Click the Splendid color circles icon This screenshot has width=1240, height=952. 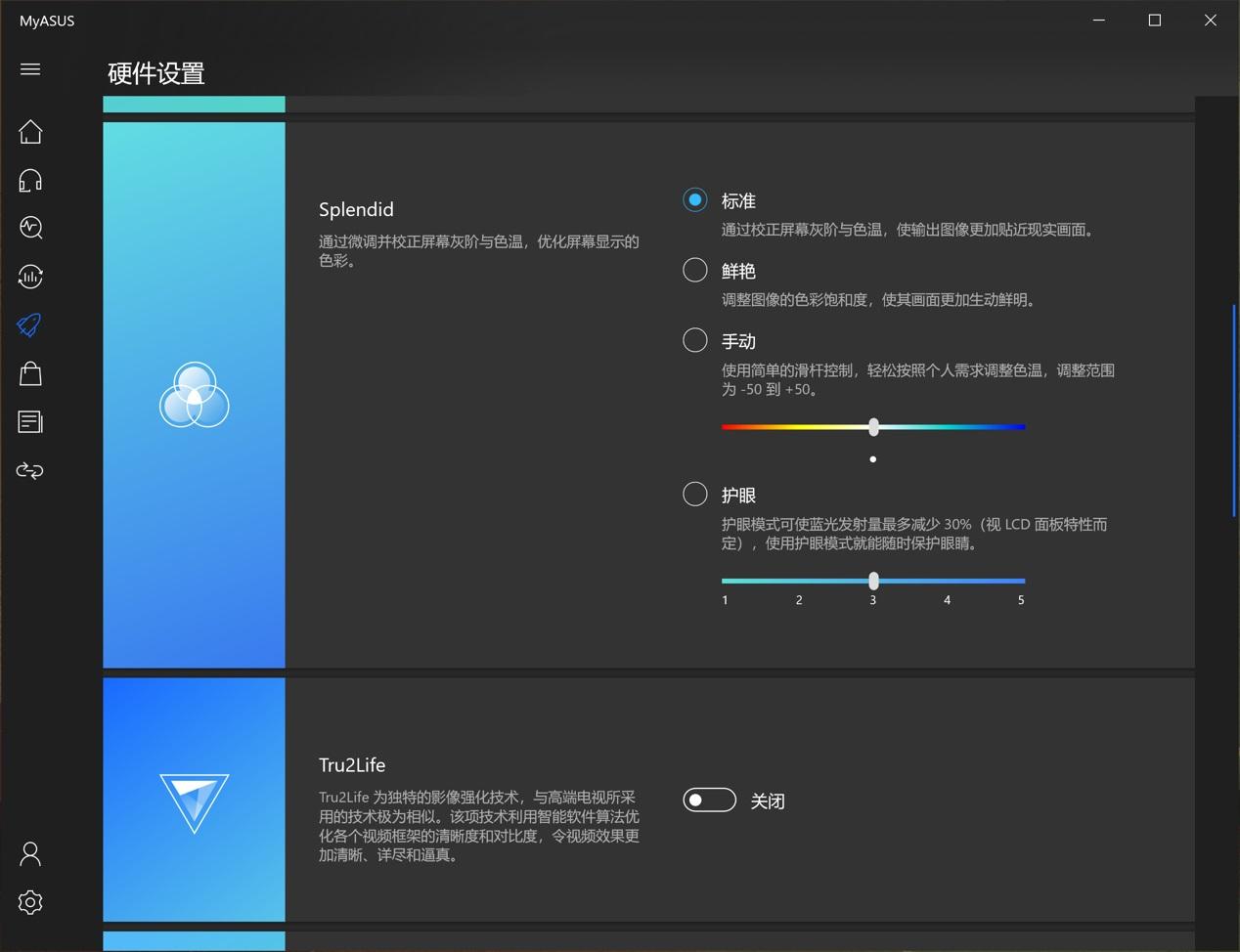195,395
